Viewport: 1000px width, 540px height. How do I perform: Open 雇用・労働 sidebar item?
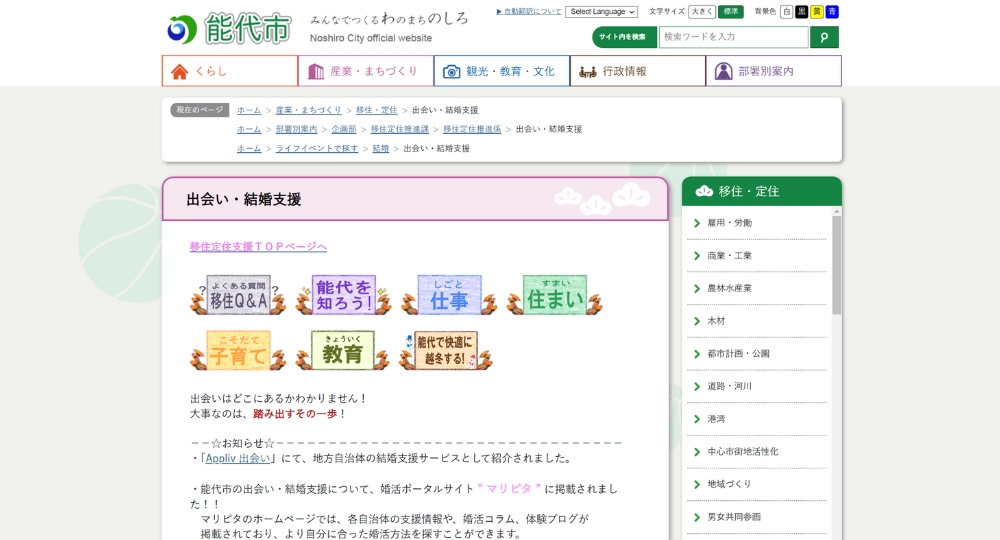tap(756, 223)
